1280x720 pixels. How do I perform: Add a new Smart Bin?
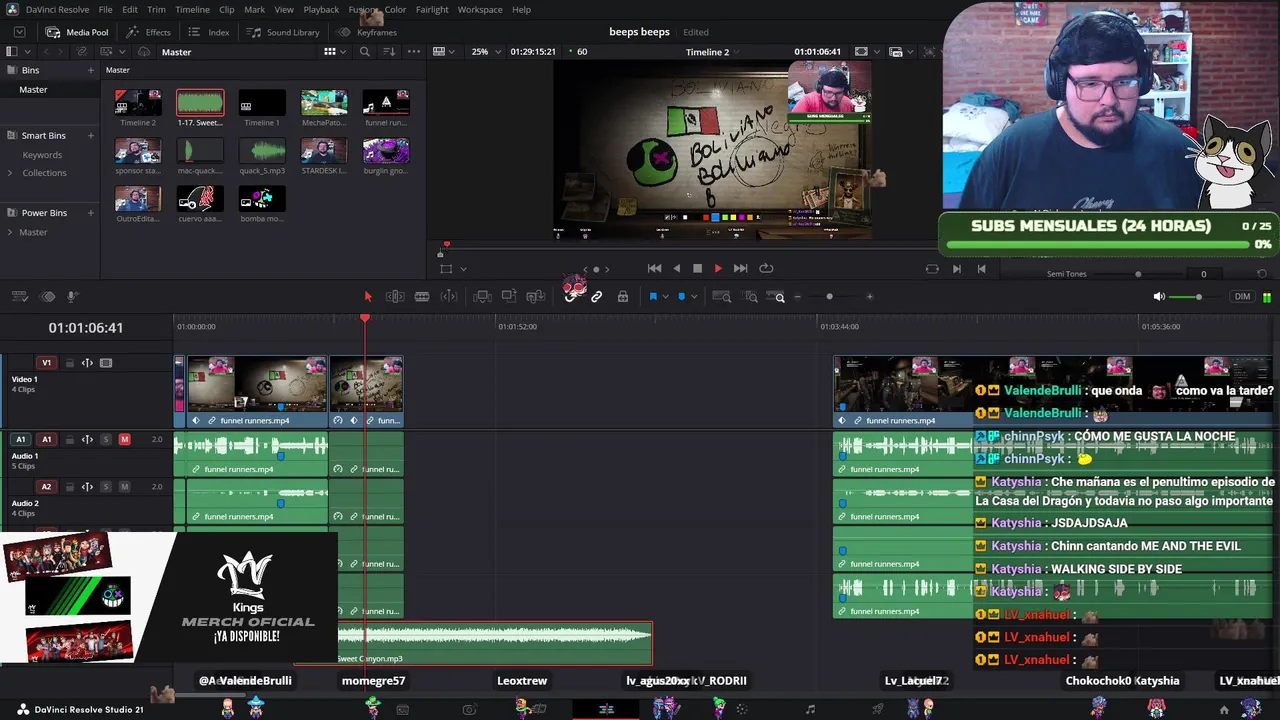point(91,135)
